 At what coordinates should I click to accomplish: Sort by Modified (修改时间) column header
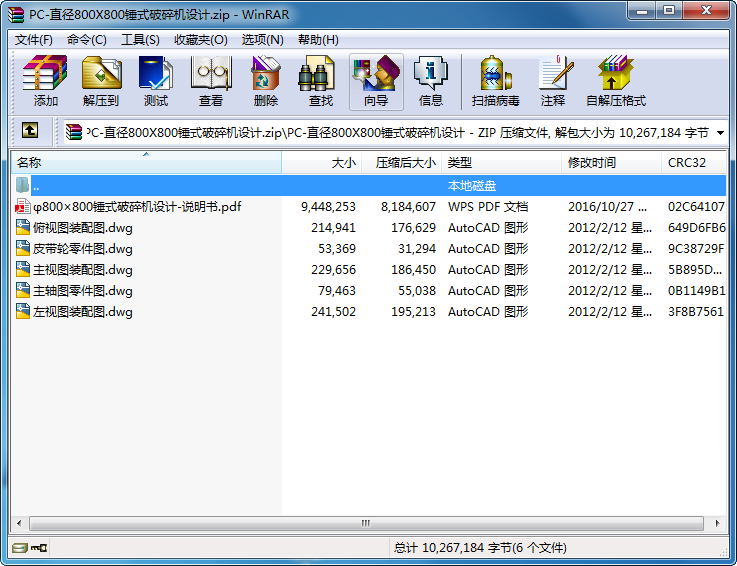[612, 163]
